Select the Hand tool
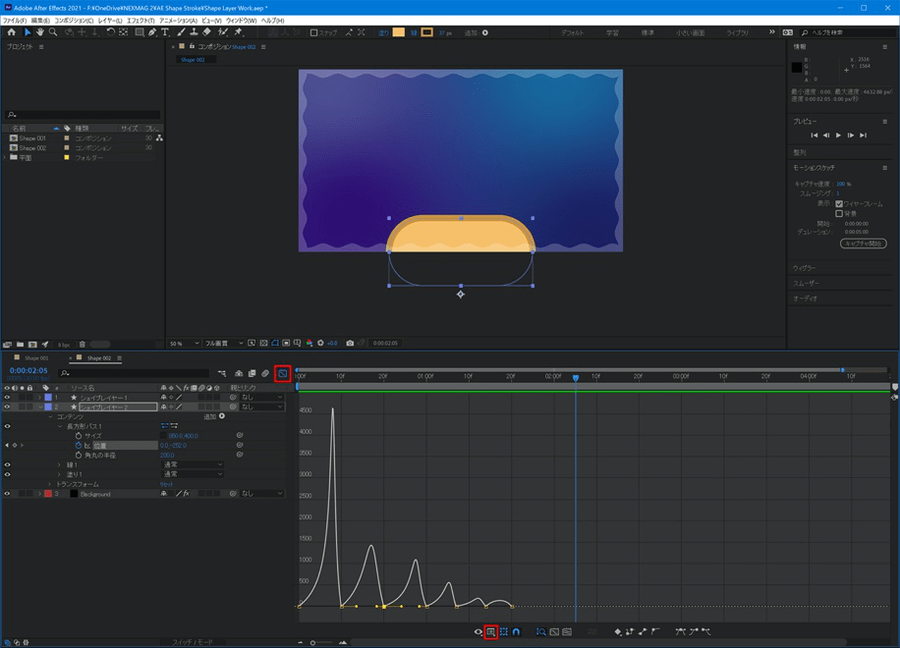The height and width of the screenshot is (648, 900). [39, 32]
